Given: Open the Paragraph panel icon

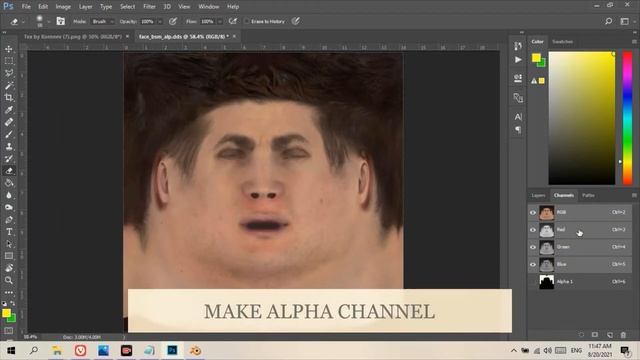Looking at the screenshot, I should [x=518, y=130].
